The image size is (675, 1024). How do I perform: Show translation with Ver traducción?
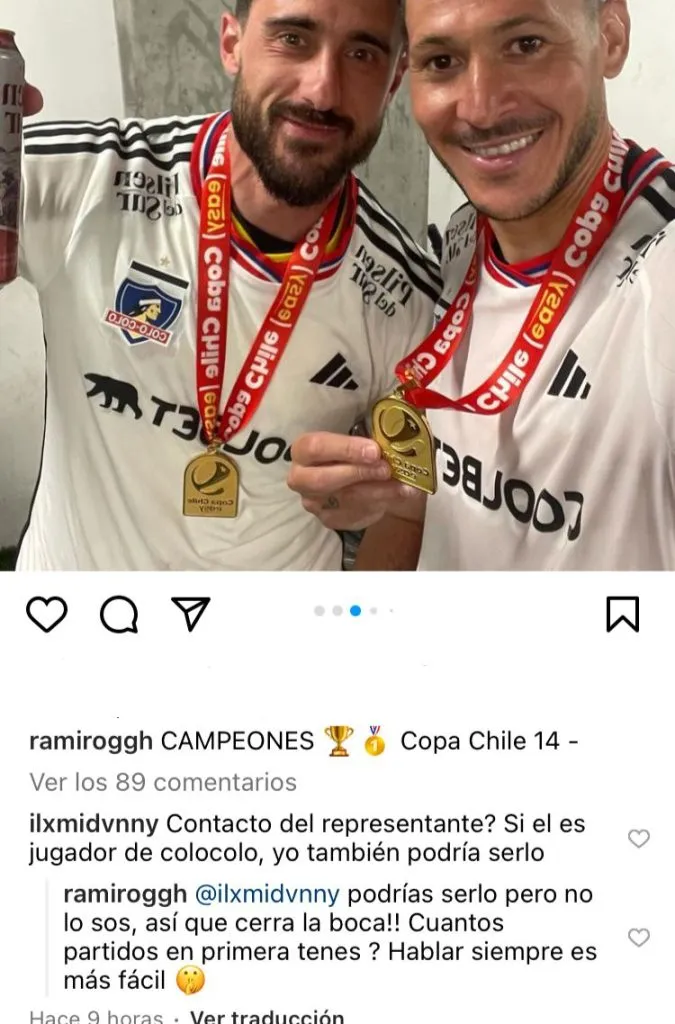tap(266, 1016)
